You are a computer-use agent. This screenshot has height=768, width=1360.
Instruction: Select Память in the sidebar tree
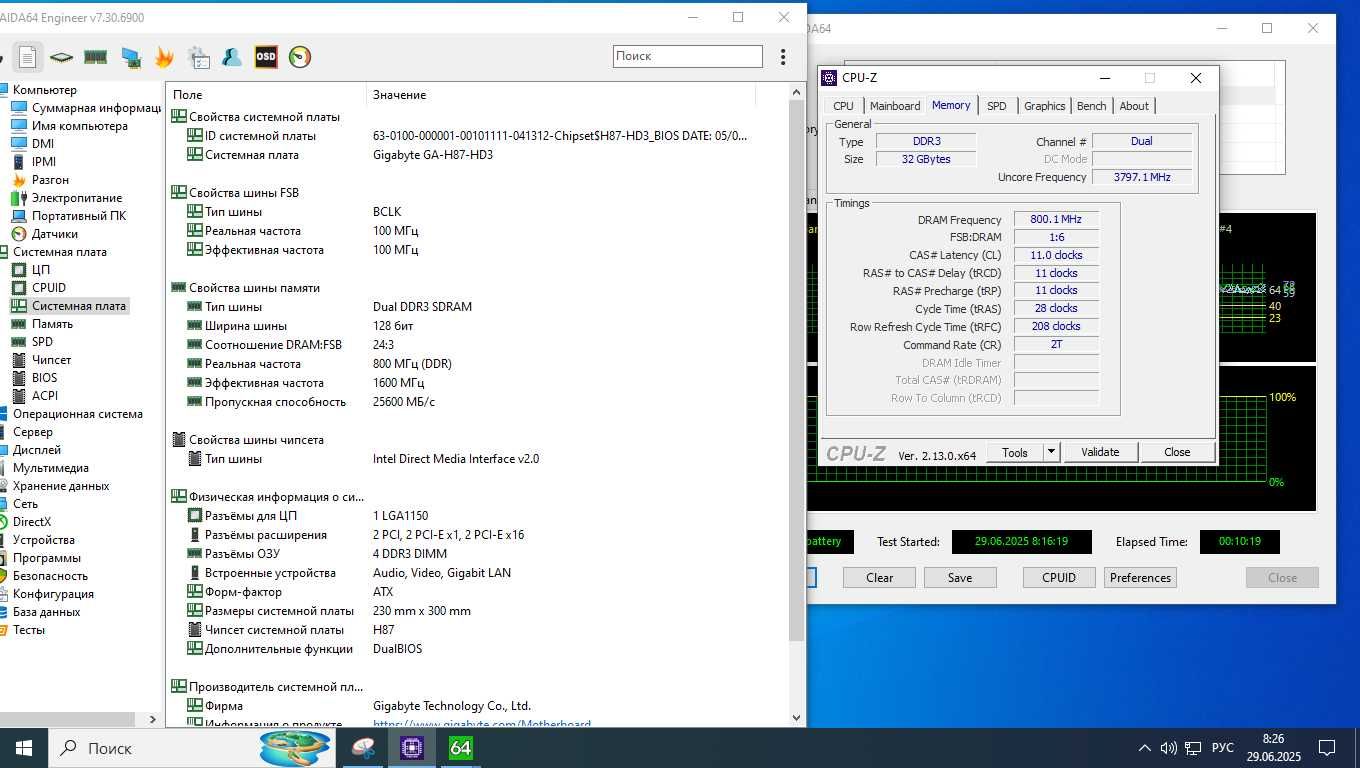52,324
